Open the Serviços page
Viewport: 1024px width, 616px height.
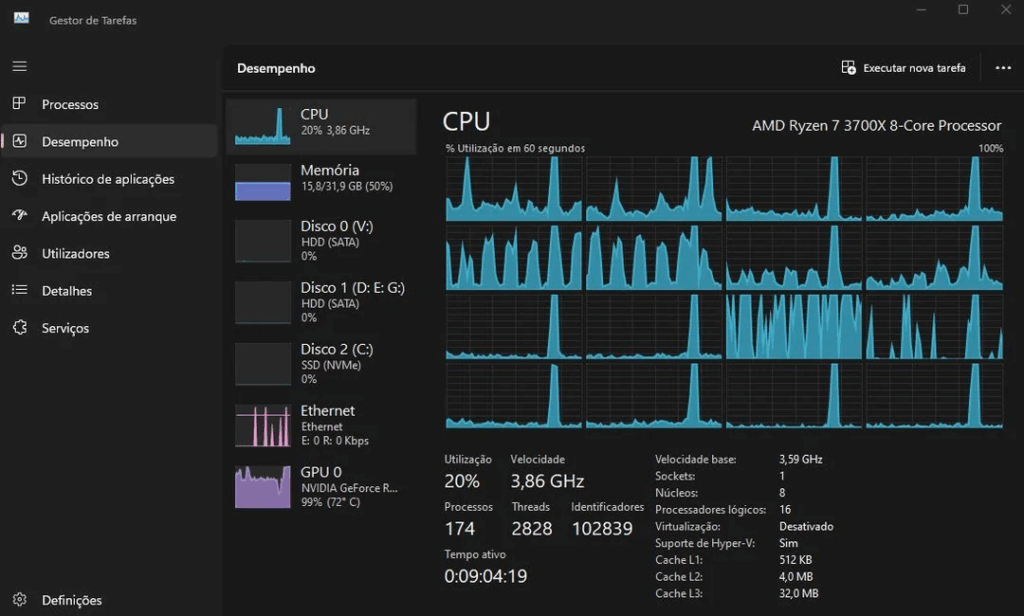(x=108, y=327)
